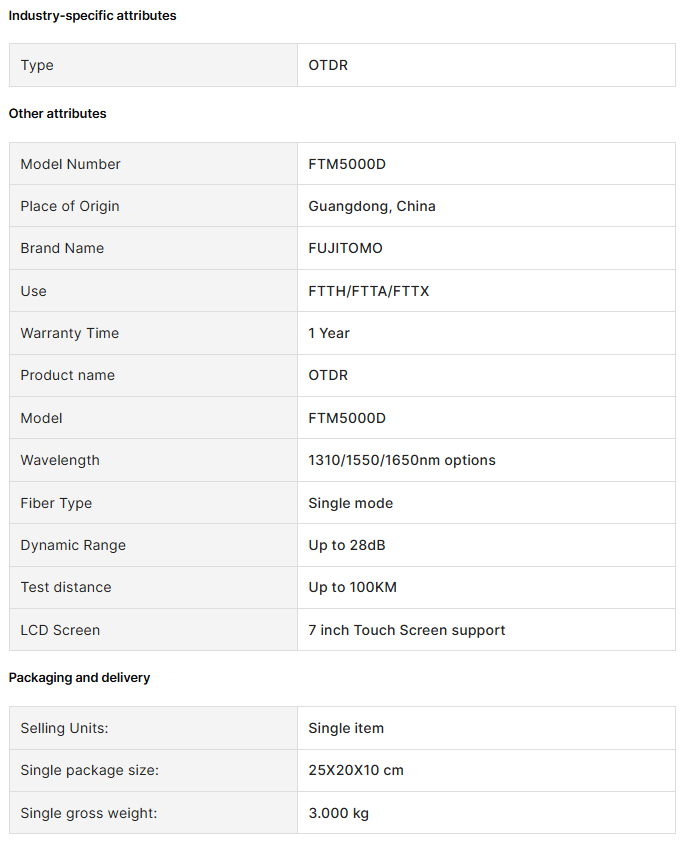This screenshot has height=844, width=686.
Task: Click the Dynamic Range label cell
Action: pyautogui.click(x=153, y=545)
